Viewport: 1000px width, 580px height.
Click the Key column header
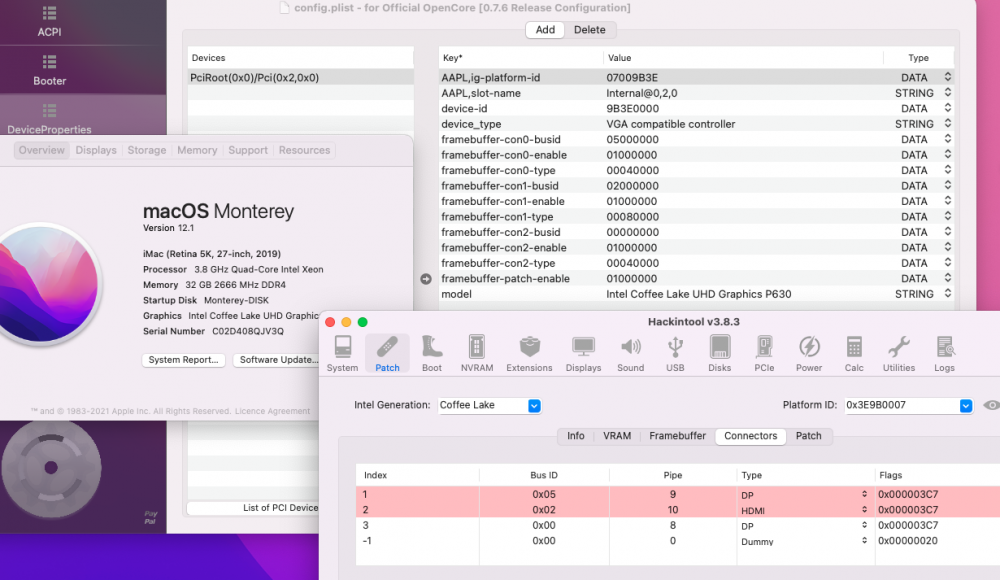(521, 57)
